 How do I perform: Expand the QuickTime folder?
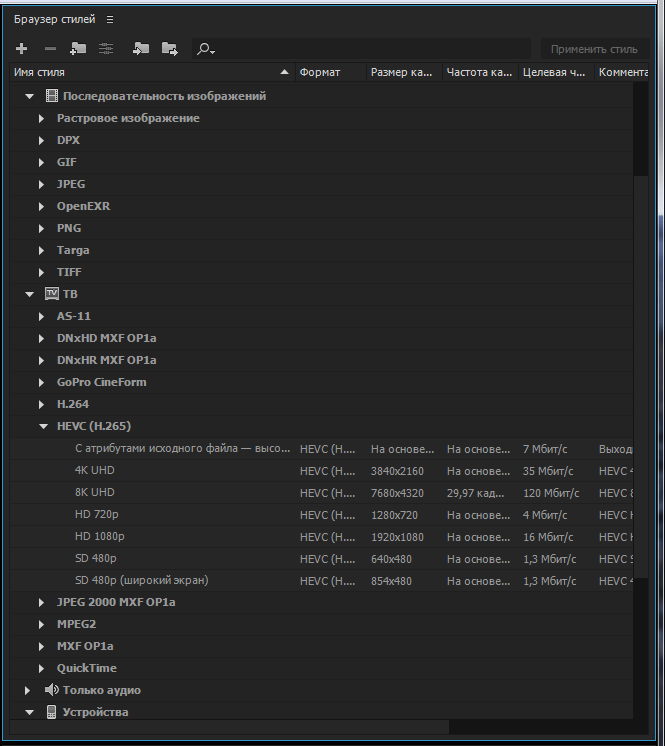click(x=41, y=668)
